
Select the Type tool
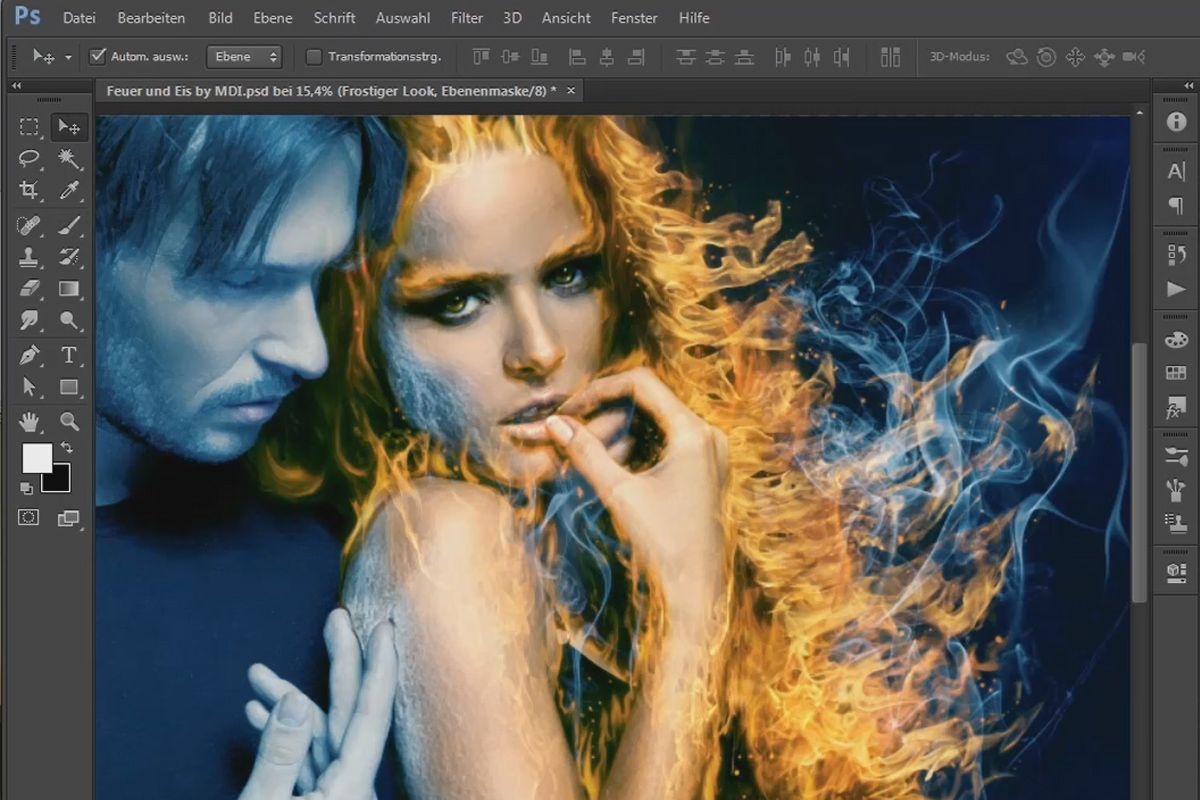(69, 355)
